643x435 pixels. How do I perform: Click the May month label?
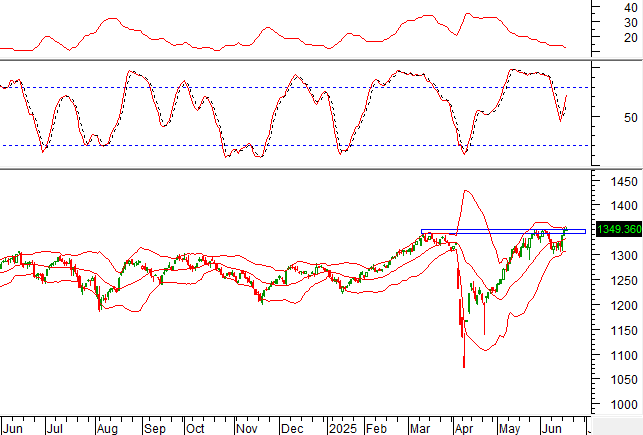[x=510, y=429]
